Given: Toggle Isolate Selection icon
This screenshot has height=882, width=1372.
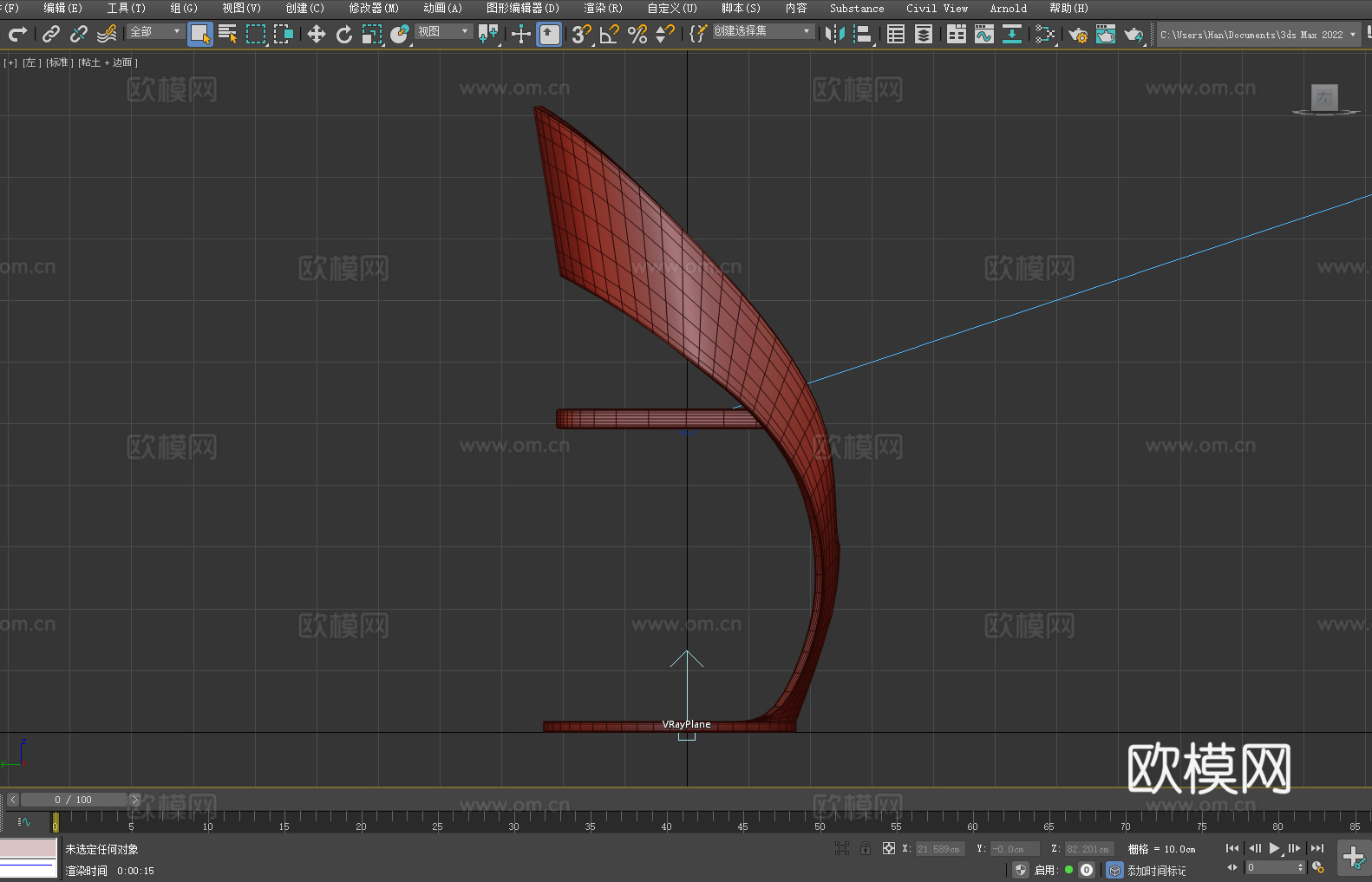Looking at the screenshot, I should tap(842, 849).
